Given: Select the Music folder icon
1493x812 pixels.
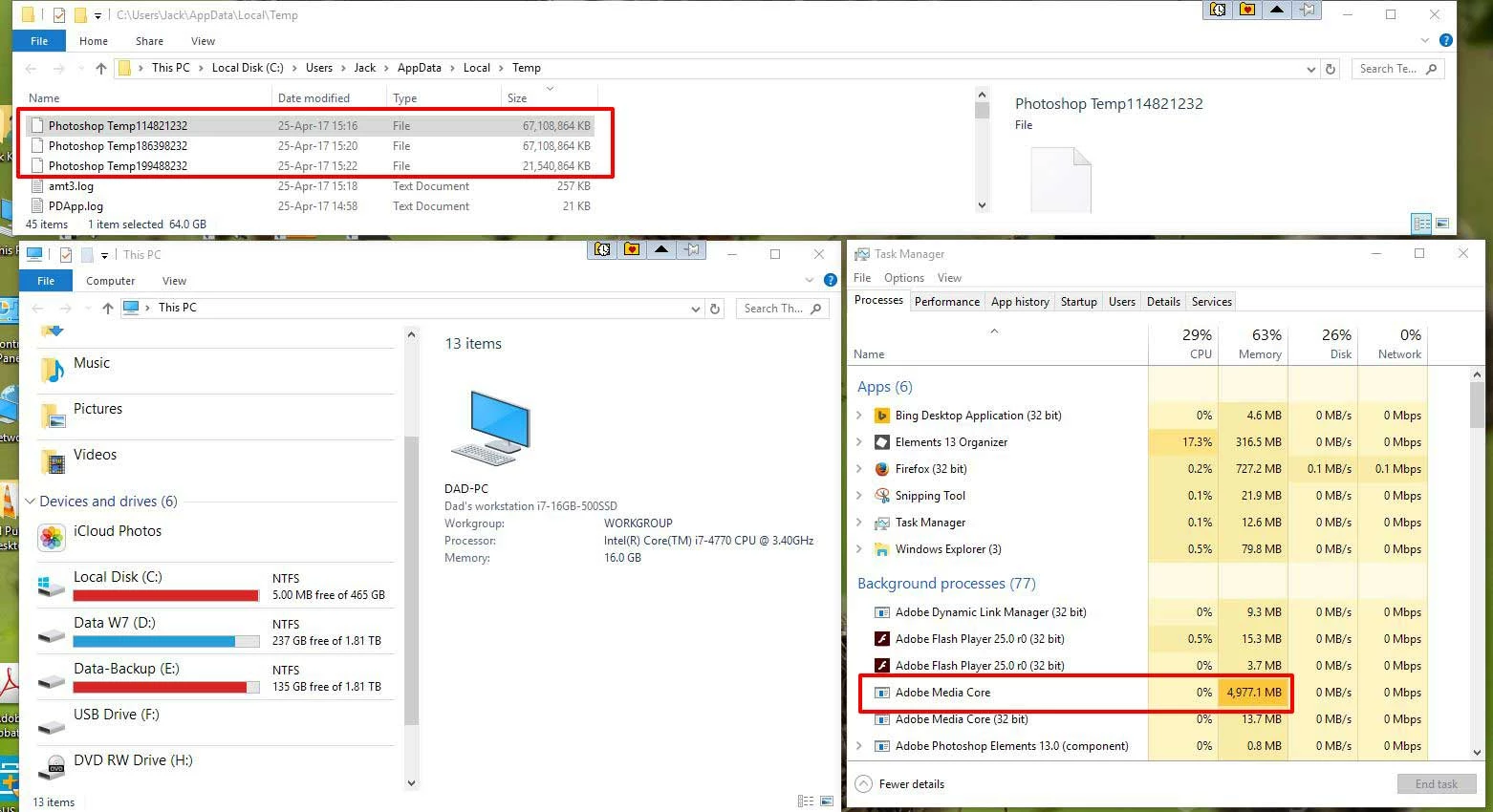Looking at the screenshot, I should click(52, 369).
